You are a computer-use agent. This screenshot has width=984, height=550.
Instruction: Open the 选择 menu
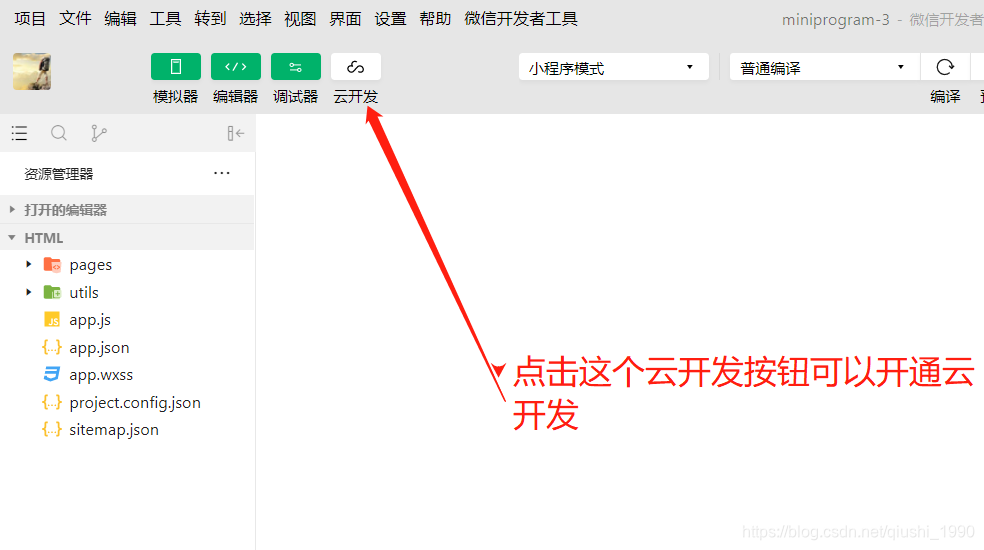click(x=255, y=19)
